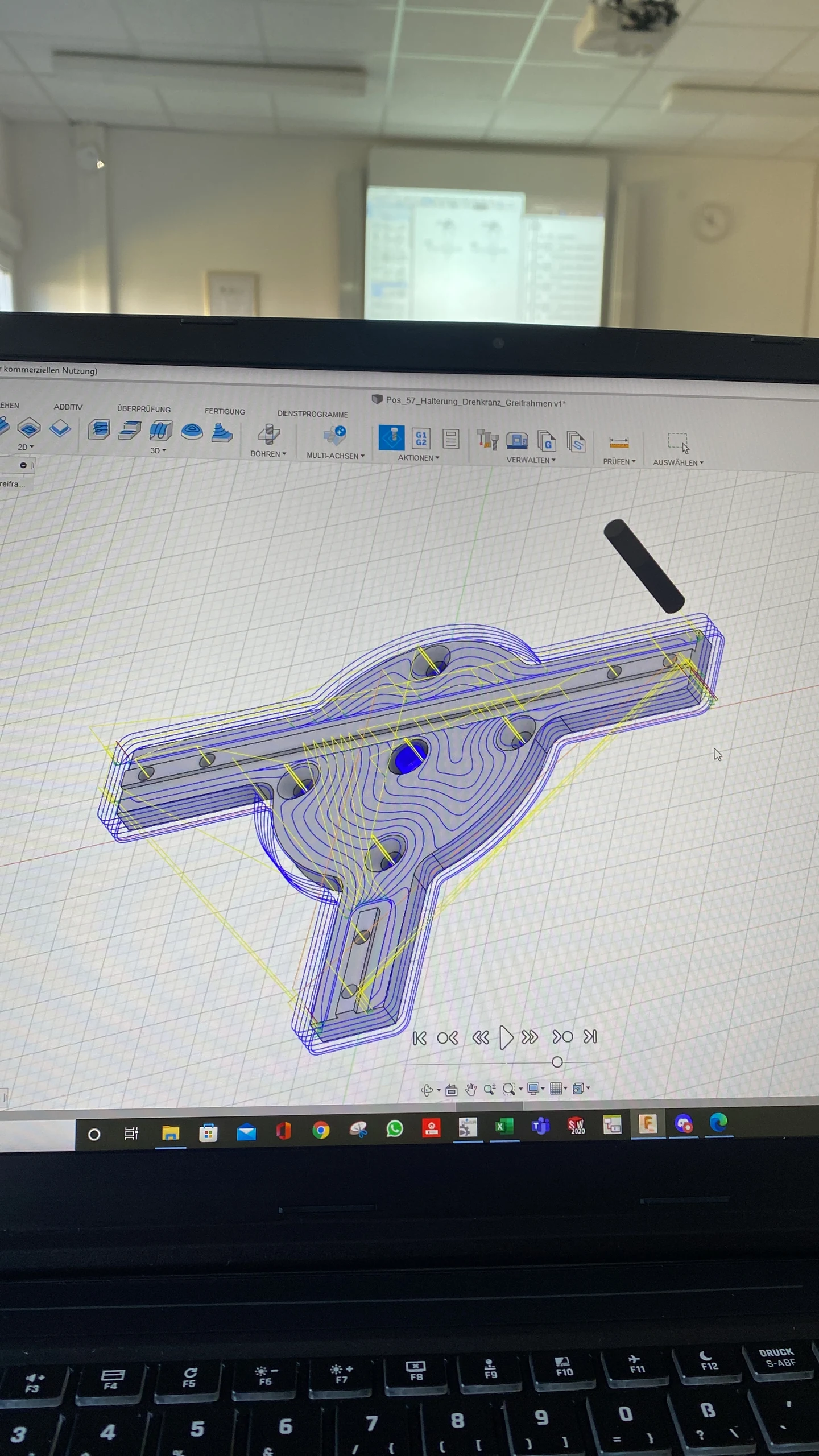Open Excel from the Windows taskbar
Screen dimensions: 819x1456
(x=504, y=1127)
